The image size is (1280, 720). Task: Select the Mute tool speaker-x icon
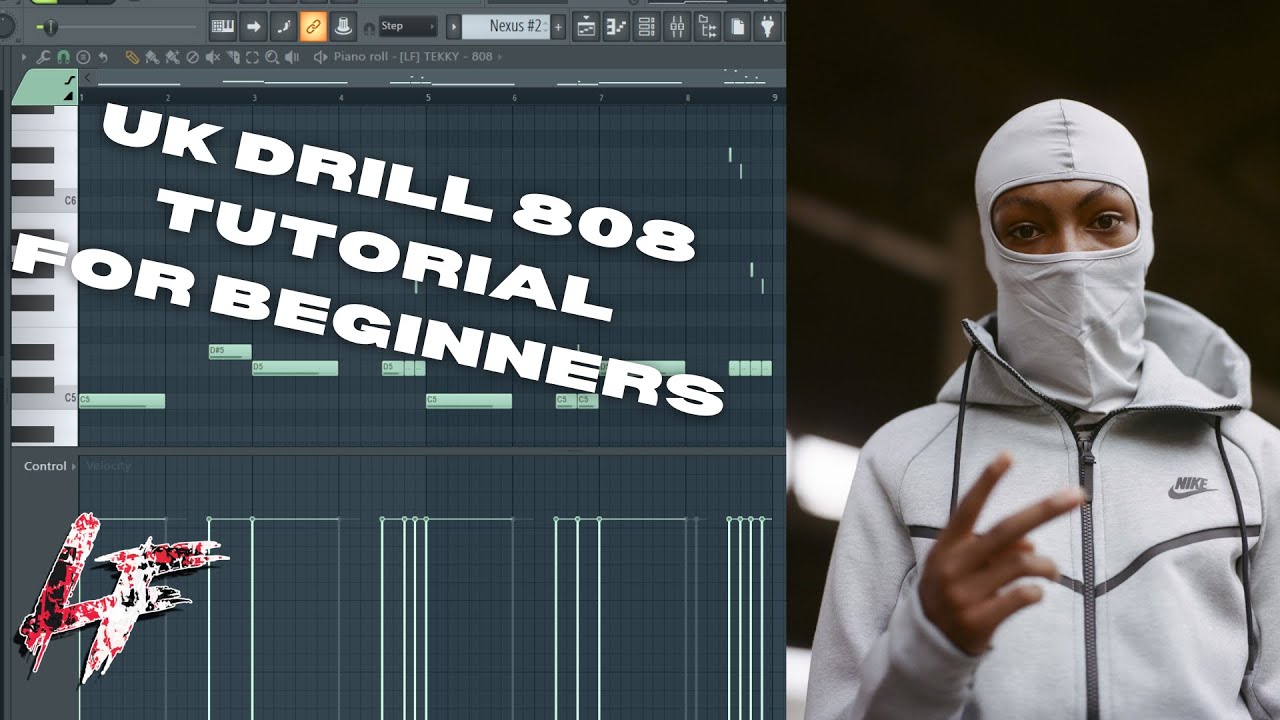tap(212, 57)
